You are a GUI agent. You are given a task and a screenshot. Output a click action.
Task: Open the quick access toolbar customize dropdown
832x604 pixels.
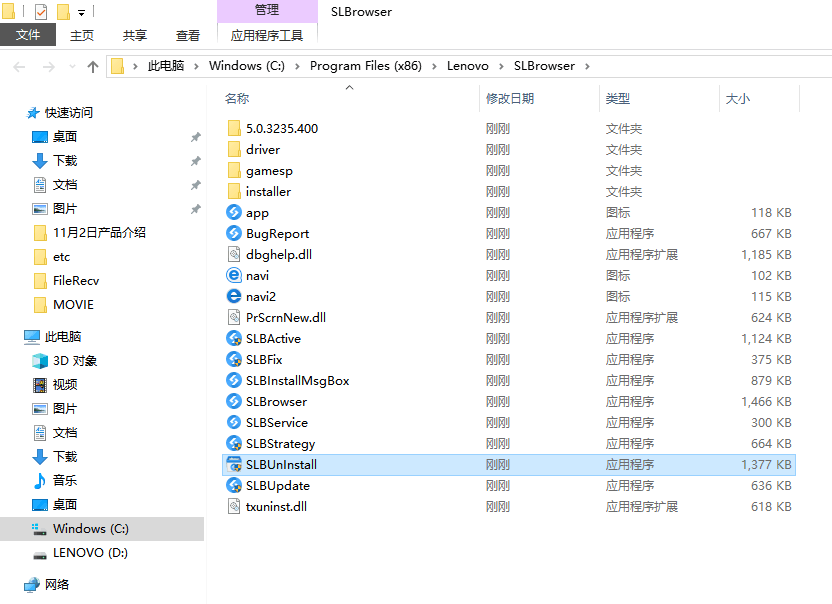[x=81, y=13]
